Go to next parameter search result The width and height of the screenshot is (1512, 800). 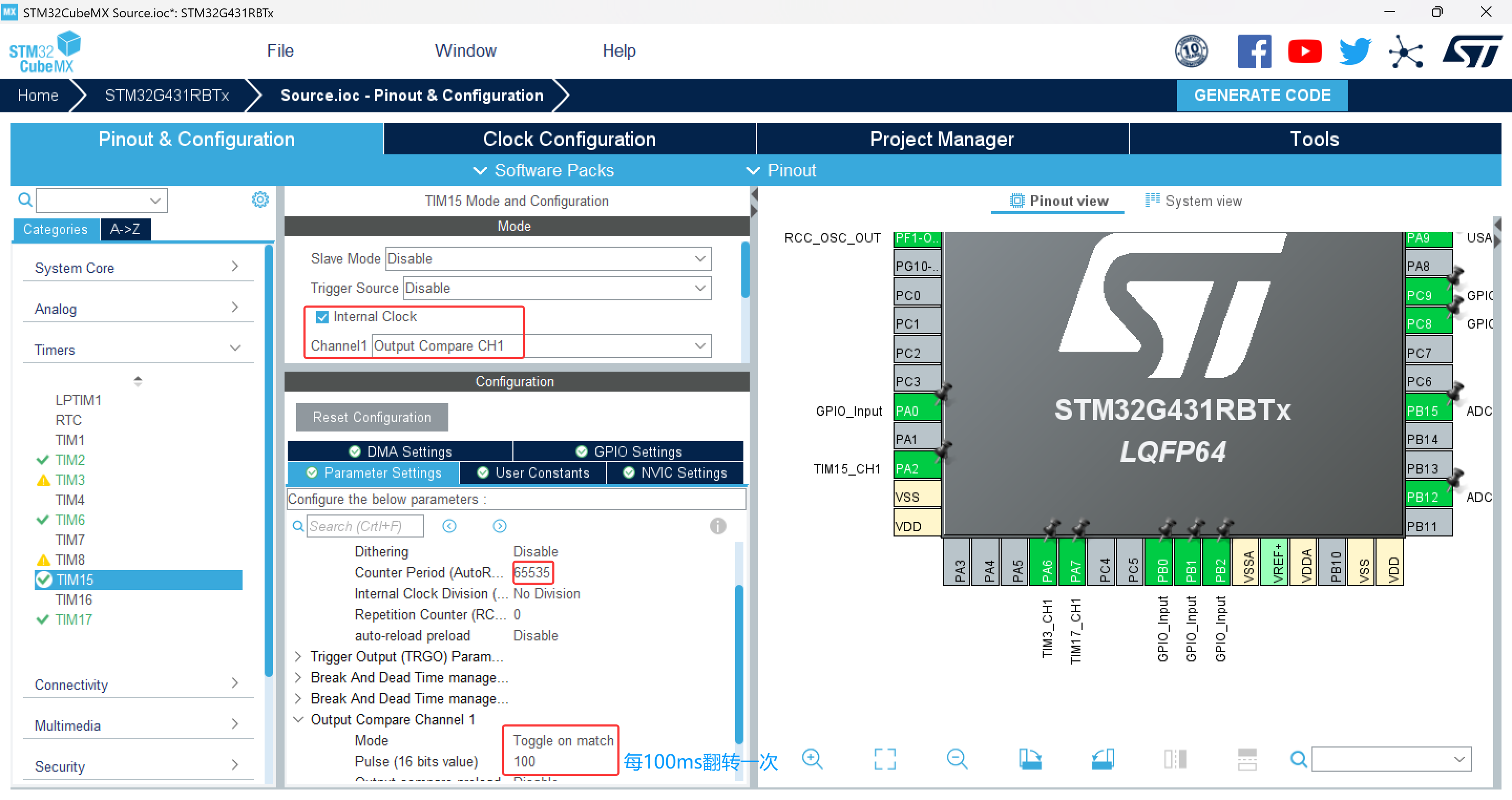pyautogui.click(x=499, y=527)
